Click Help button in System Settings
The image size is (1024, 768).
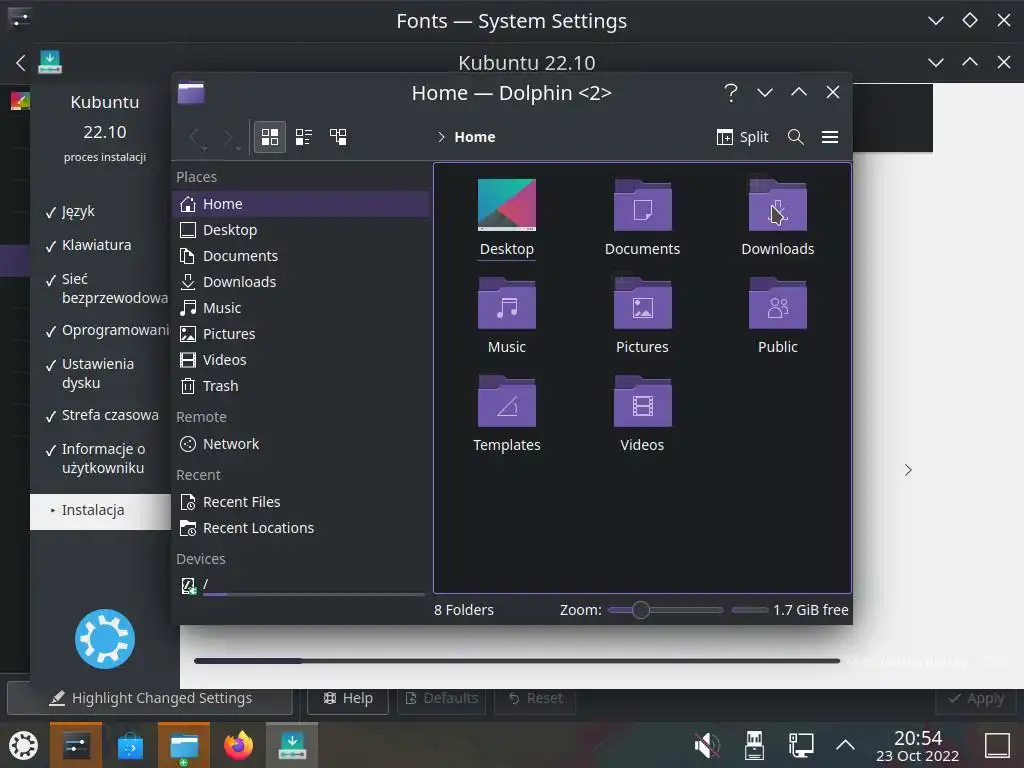pyautogui.click(x=348, y=698)
